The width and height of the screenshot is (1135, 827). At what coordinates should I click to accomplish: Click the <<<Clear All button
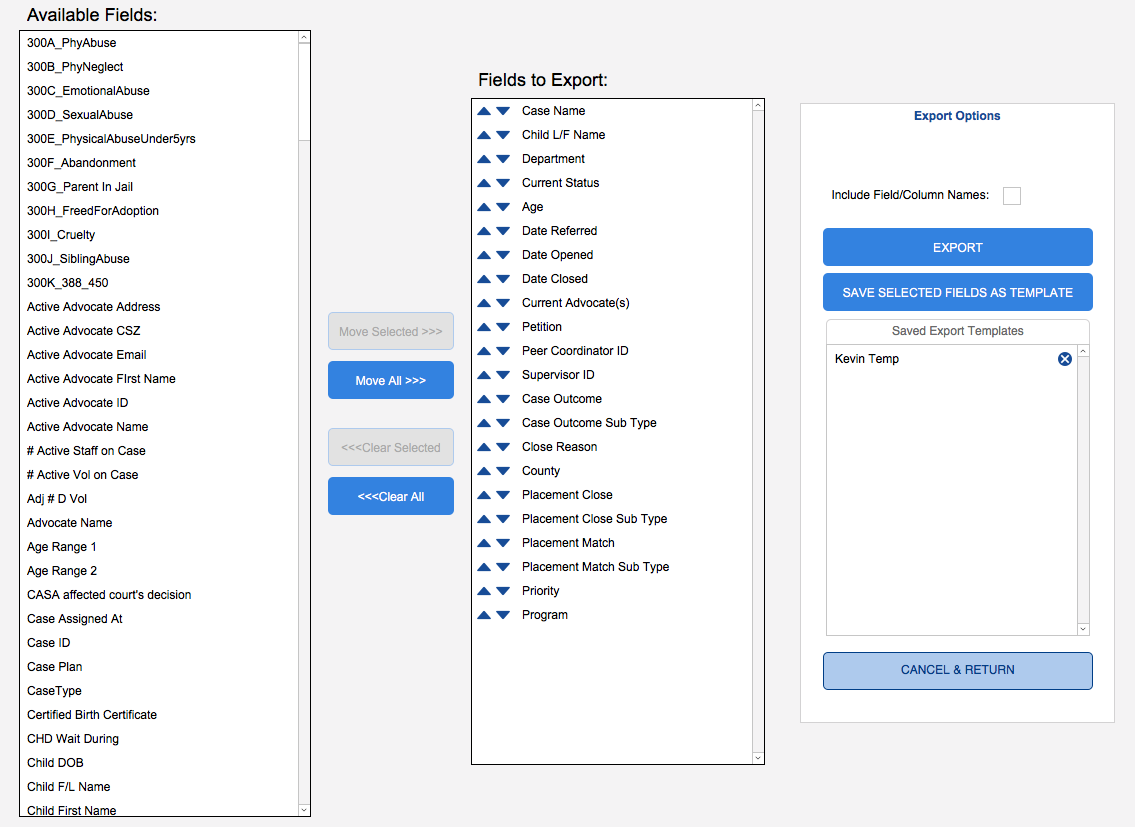[x=391, y=496]
